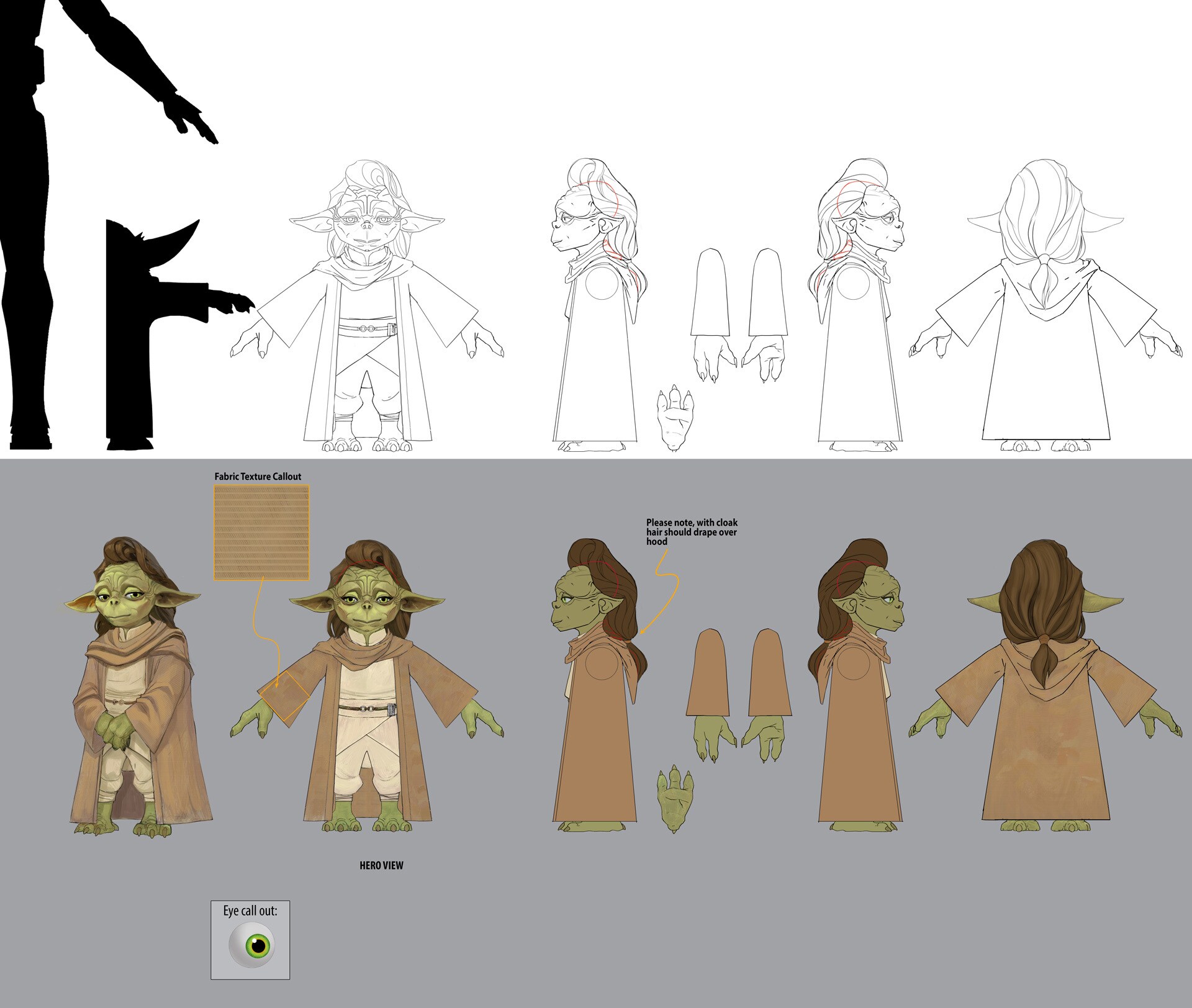Viewport: 1192px width, 1008px height.
Task: Select the colored back view figure
Action: (1046, 685)
